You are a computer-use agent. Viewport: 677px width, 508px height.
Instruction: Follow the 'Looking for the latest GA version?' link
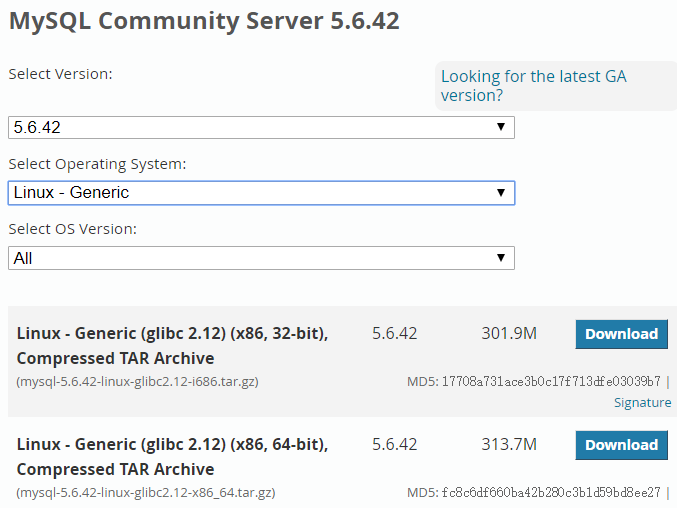click(533, 85)
